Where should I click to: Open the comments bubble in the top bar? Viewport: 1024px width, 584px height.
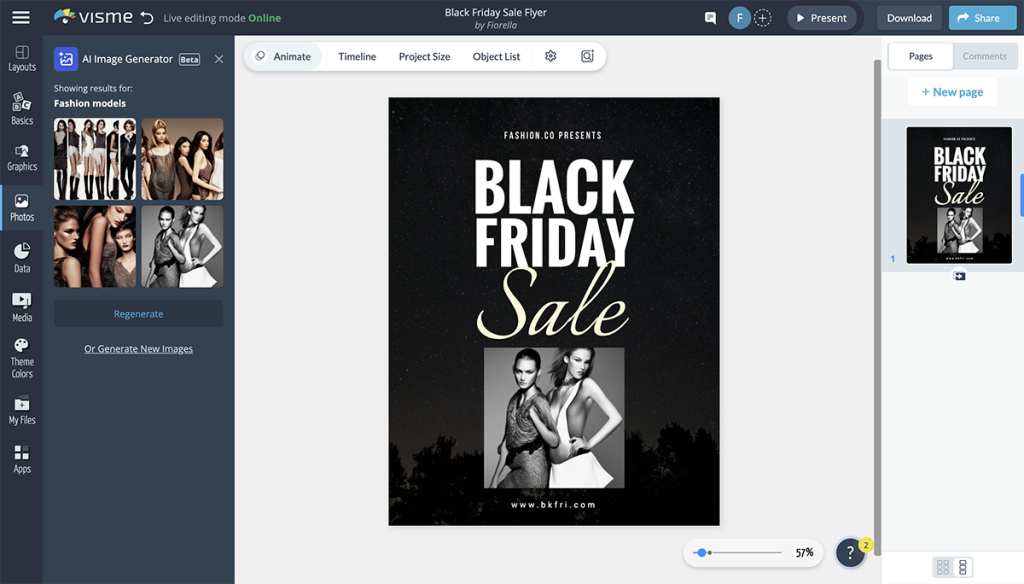[710, 17]
